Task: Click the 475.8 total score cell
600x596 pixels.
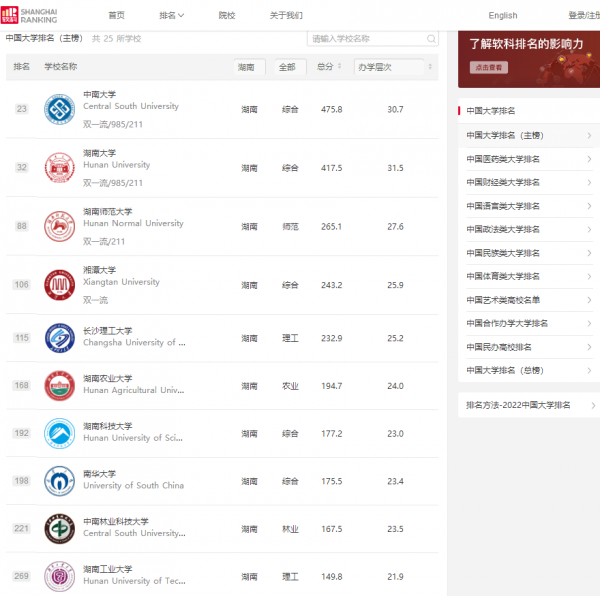Action: tap(332, 109)
